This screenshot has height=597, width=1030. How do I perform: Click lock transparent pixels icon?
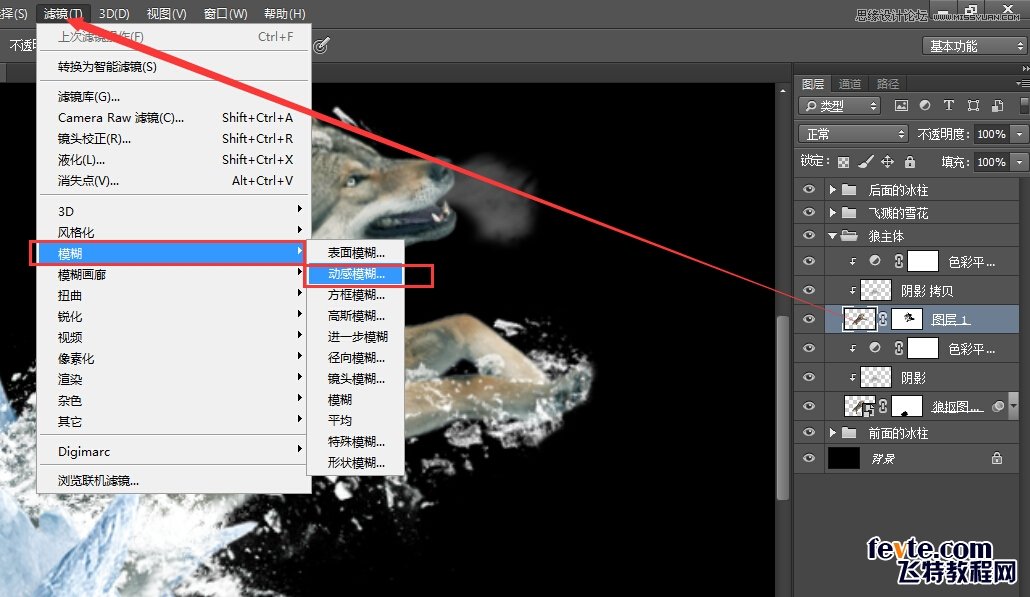tap(843, 162)
